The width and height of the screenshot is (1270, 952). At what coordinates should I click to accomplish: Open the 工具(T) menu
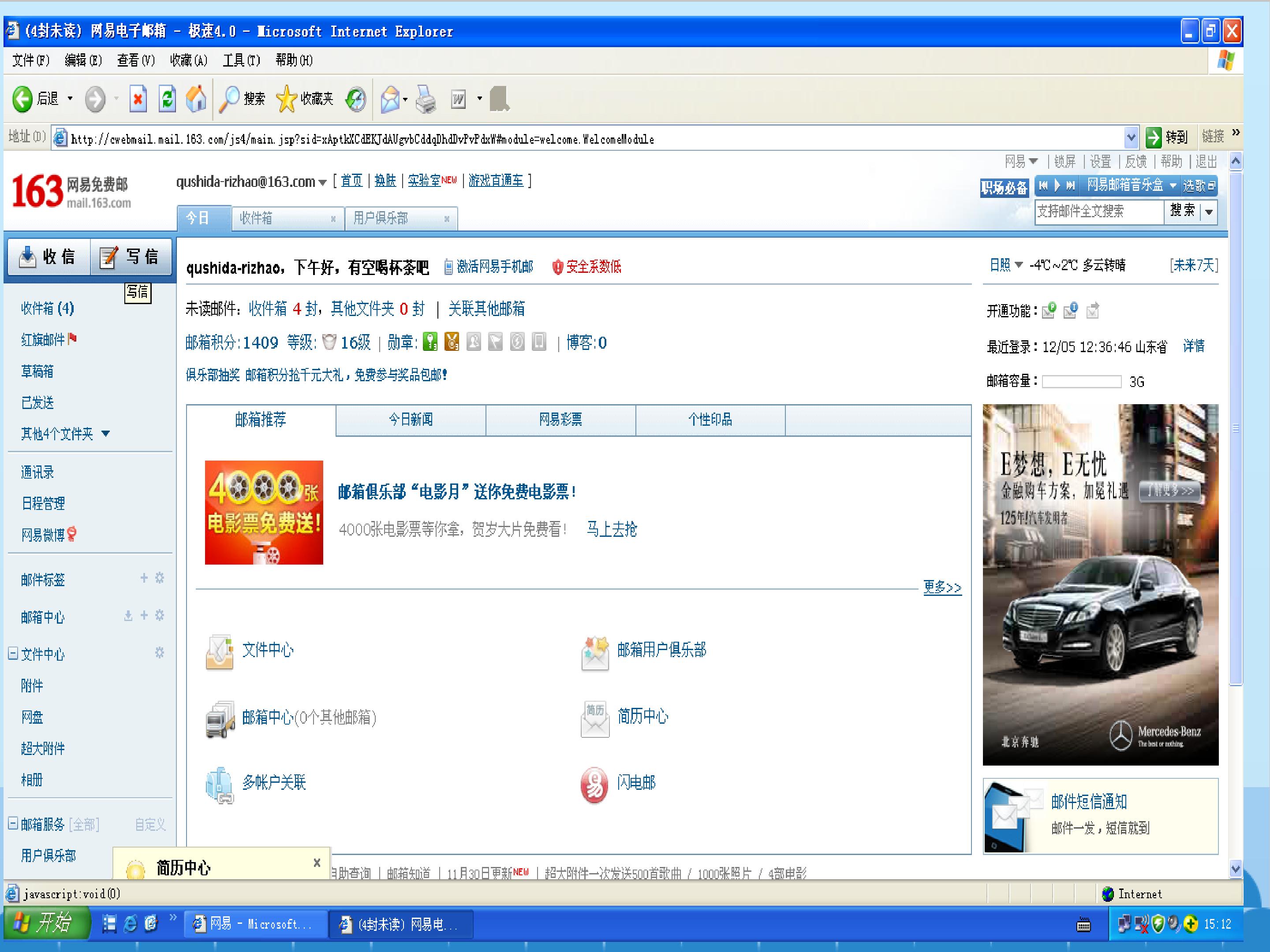[x=241, y=60]
